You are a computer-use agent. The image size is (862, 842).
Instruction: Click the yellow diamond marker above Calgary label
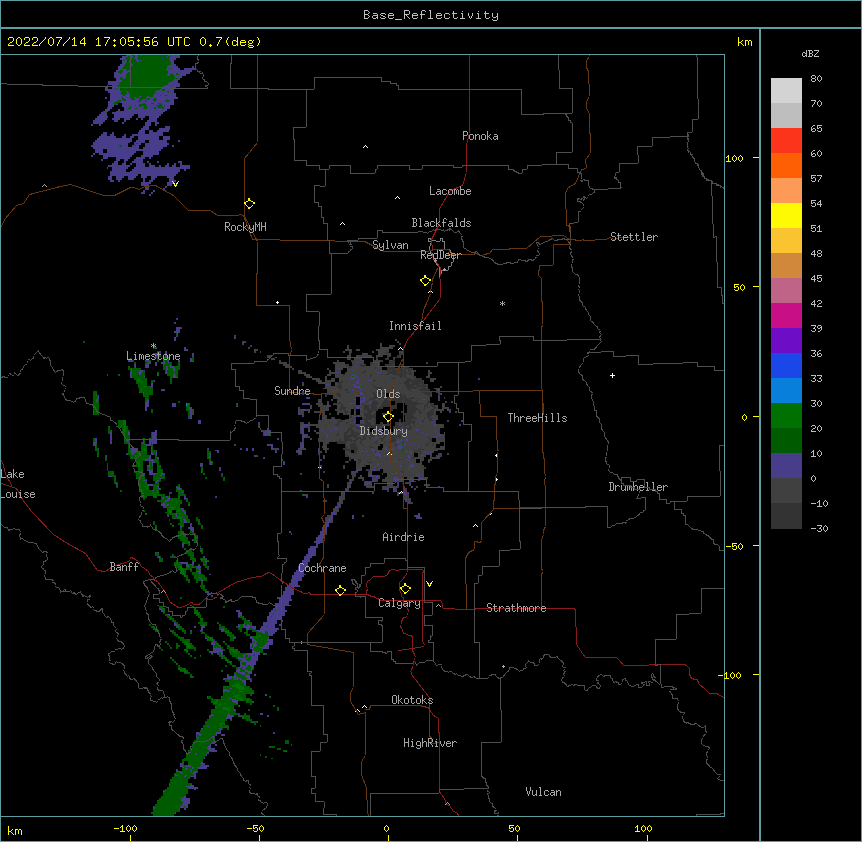[x=405, y=589]
